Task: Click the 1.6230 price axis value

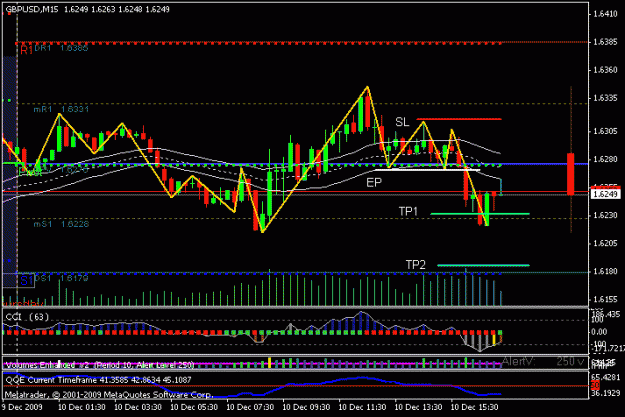Action: tap(605, 215)
